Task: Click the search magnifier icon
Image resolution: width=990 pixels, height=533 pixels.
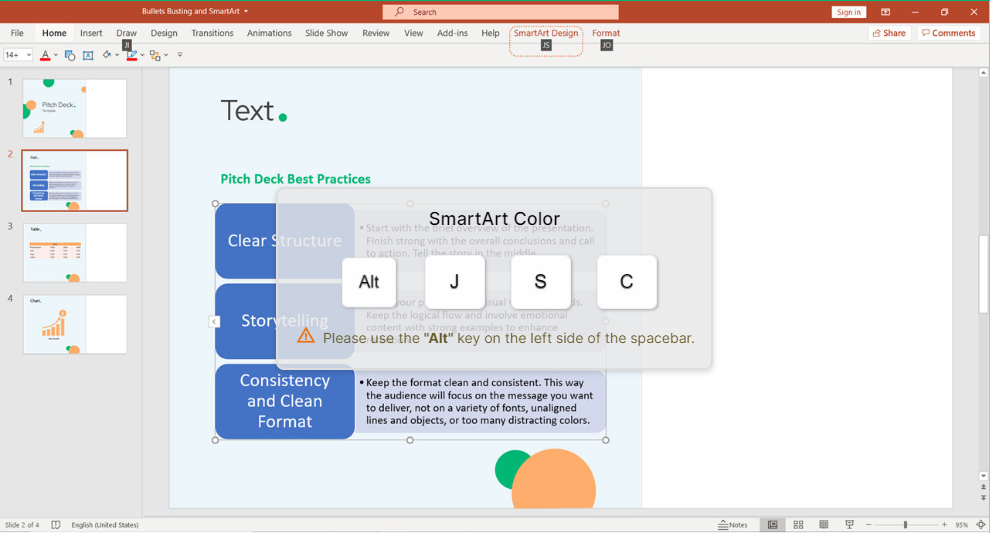Action: [x=399, y=12]
